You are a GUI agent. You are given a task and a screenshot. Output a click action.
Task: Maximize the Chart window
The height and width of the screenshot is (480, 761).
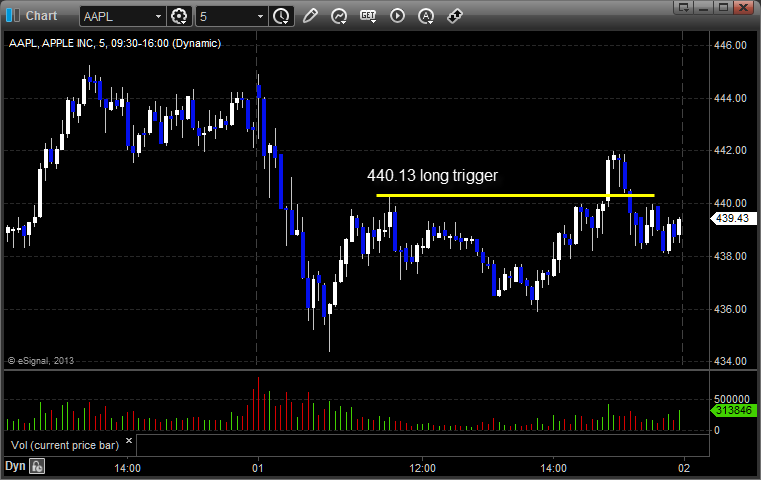[723, 7]
